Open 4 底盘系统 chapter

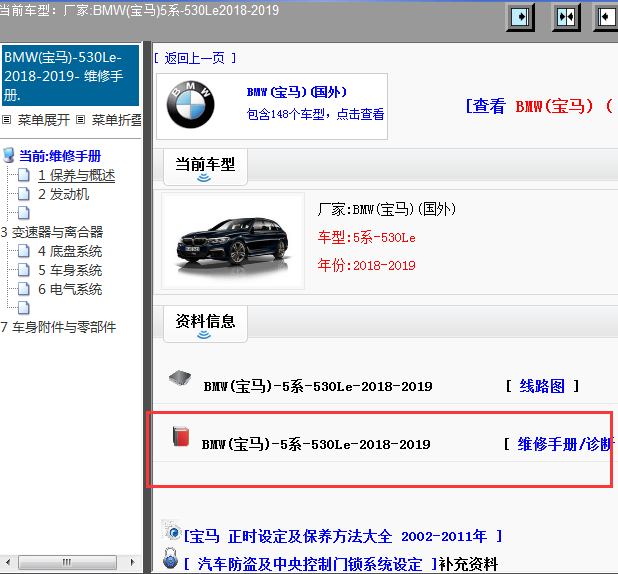70,251
